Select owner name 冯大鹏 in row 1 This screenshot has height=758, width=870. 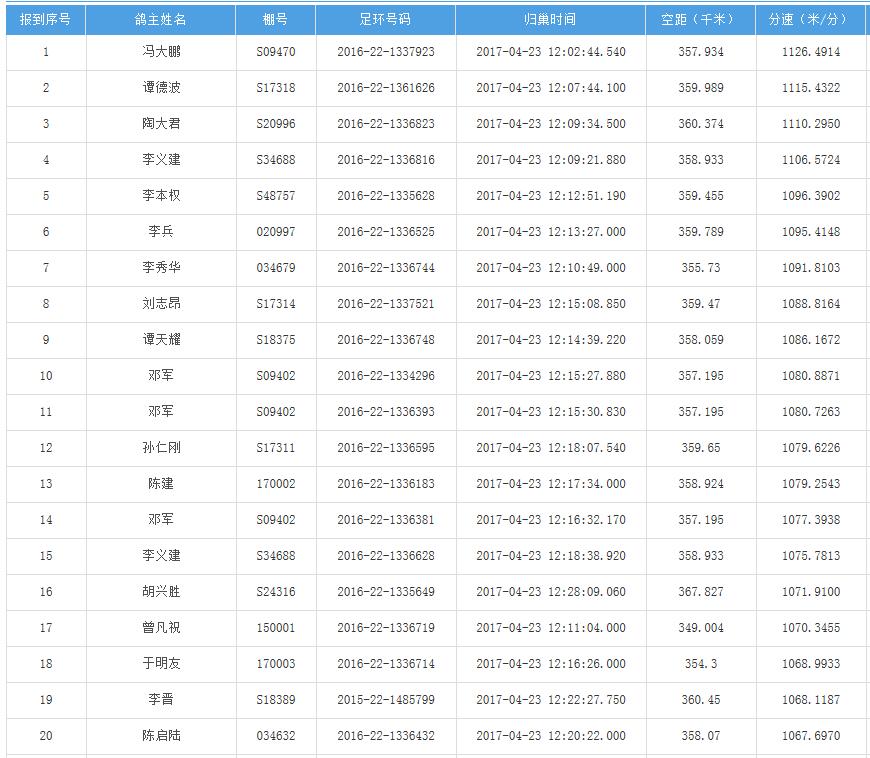(x=160, y=52)
